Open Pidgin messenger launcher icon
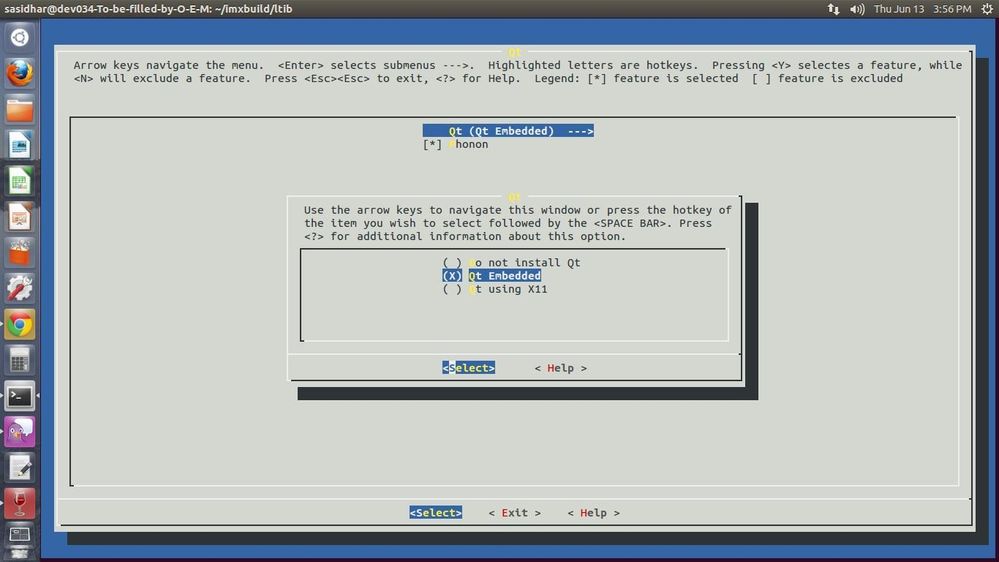 [x=19, y=432]
